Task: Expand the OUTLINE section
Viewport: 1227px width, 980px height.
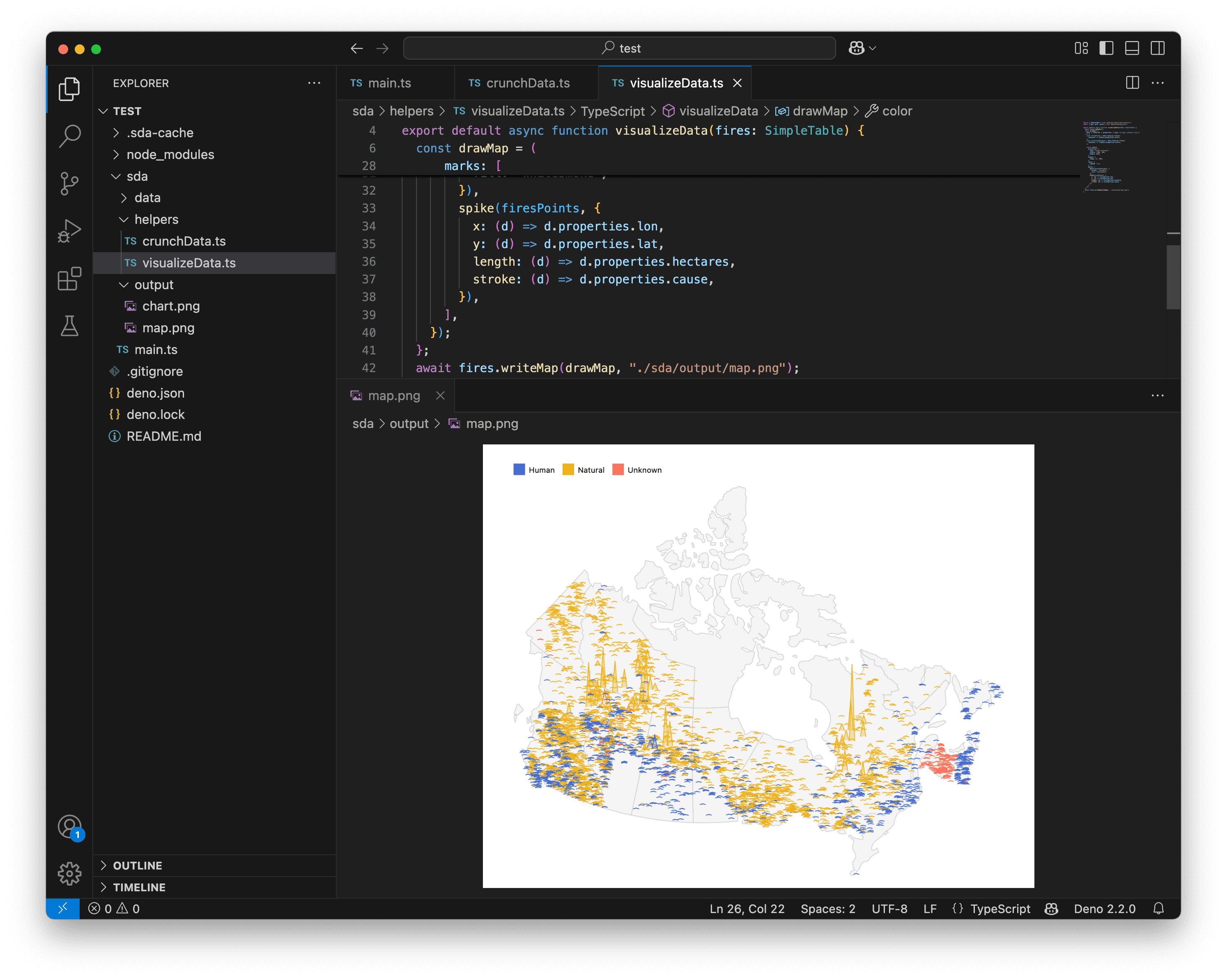Action: pyautogui.click(x=137, y=865)
